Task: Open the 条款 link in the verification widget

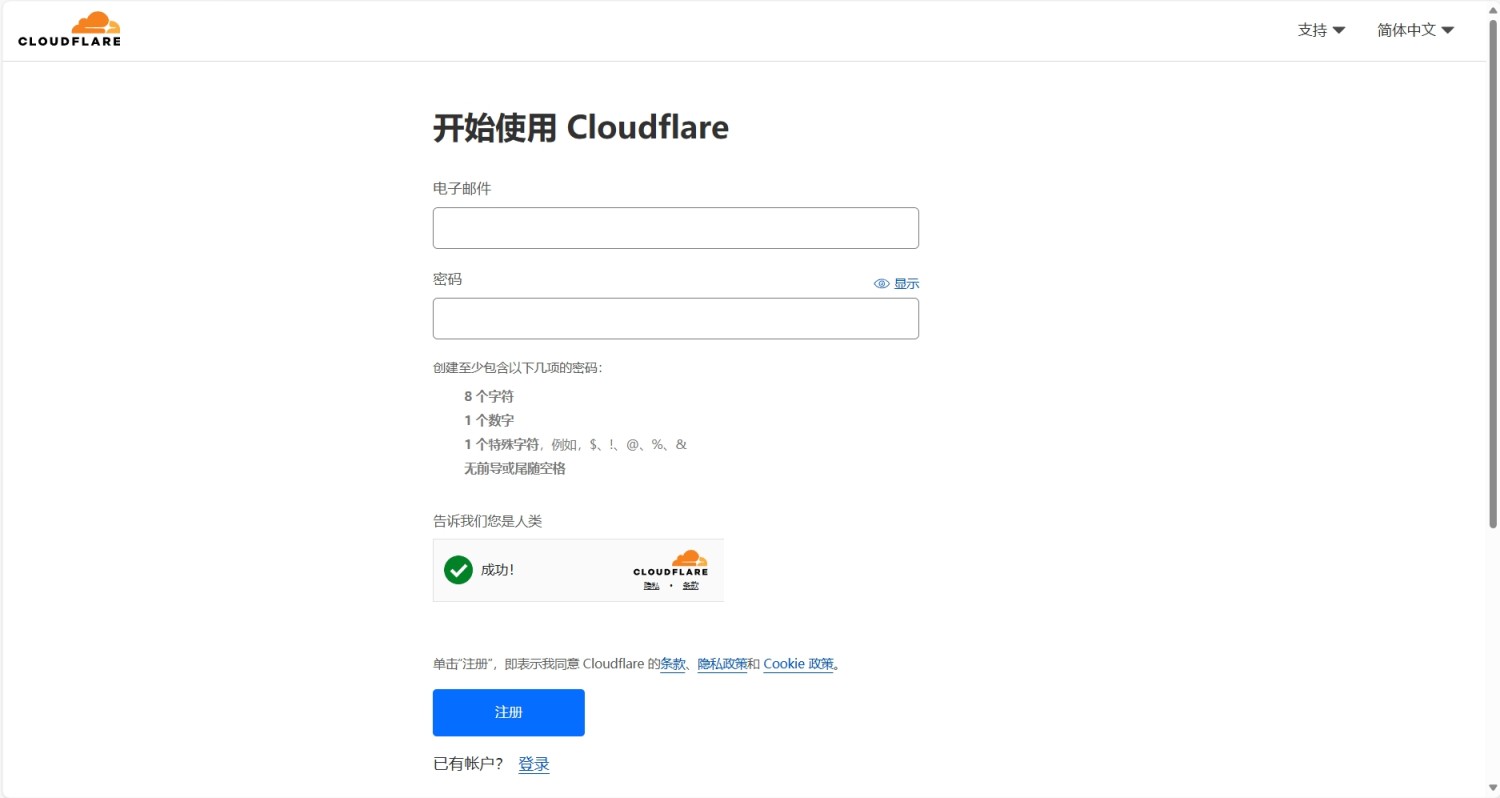Action: point(690,585)
